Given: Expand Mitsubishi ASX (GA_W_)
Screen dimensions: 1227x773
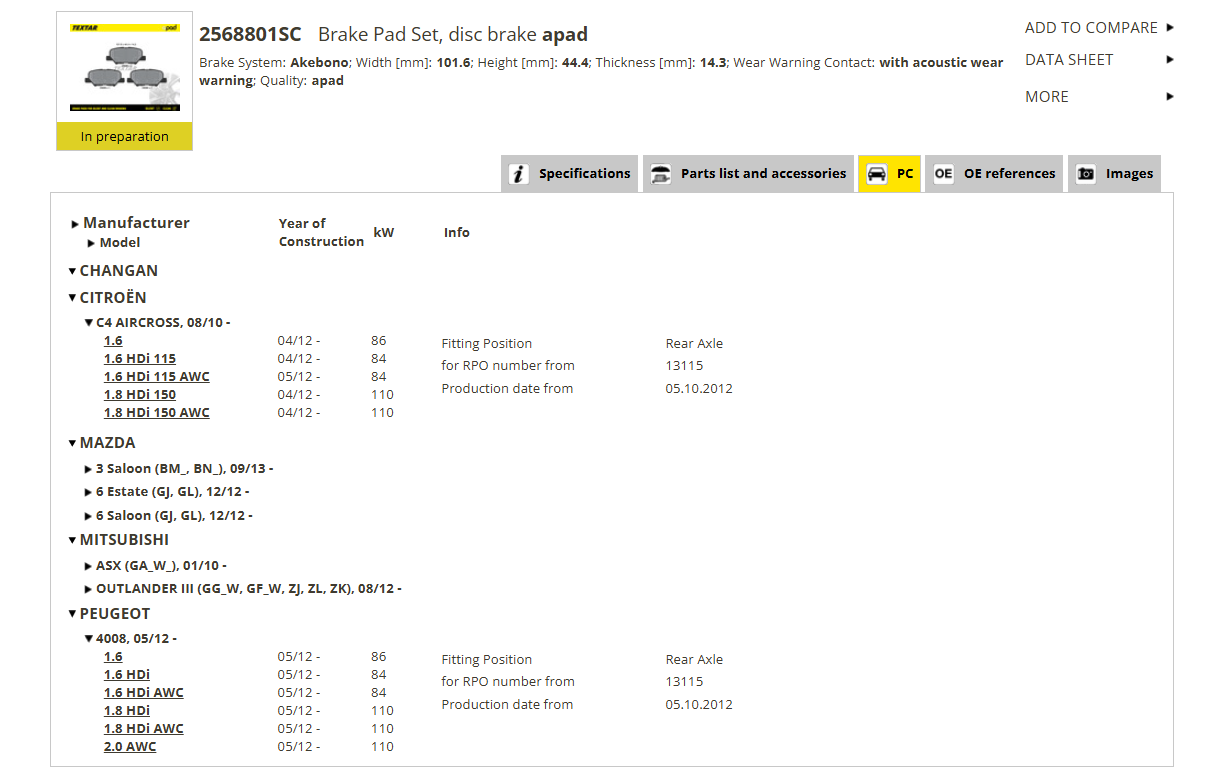Looking at the screenshot, I should pos(156,565).
